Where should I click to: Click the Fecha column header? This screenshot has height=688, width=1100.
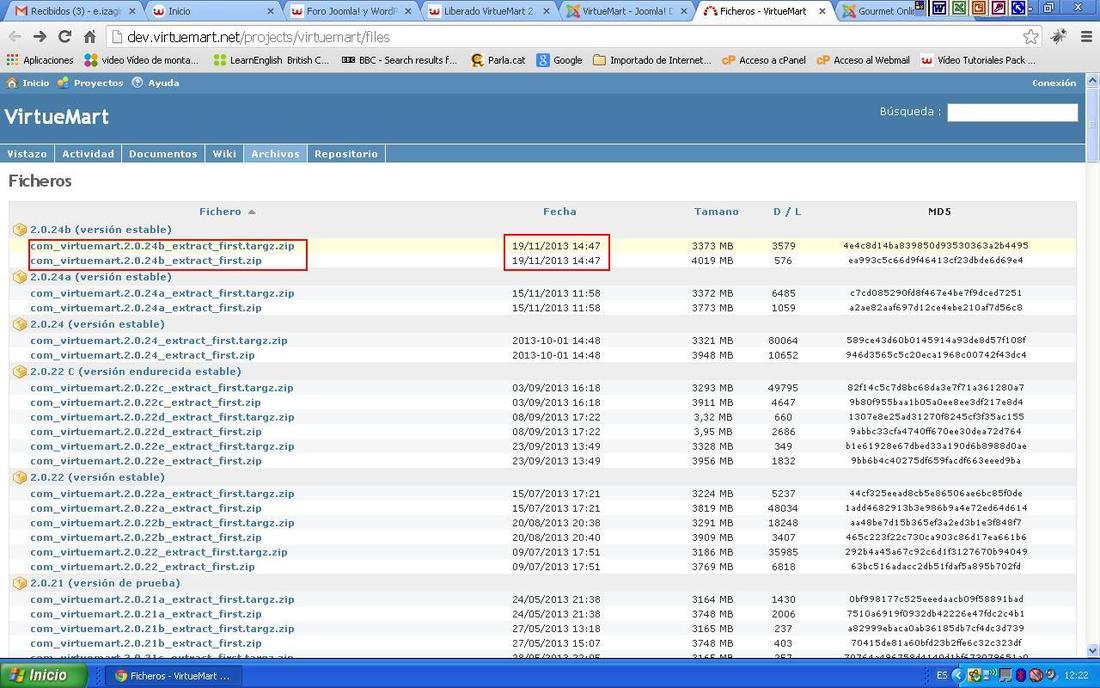coord(559,211)
